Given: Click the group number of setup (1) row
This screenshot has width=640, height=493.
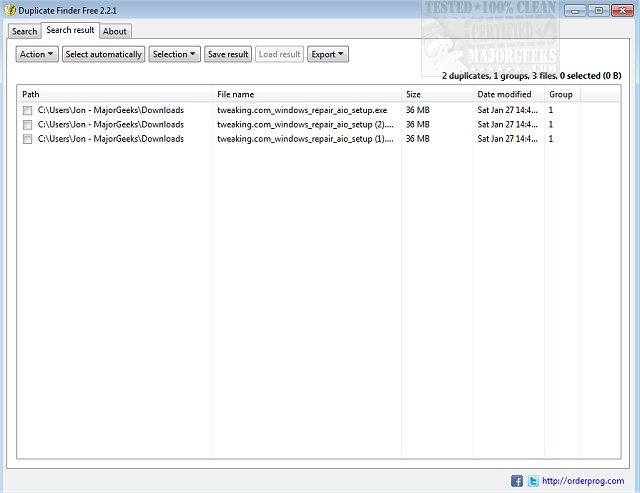Looking at the screenshot, I should (551, 139).
